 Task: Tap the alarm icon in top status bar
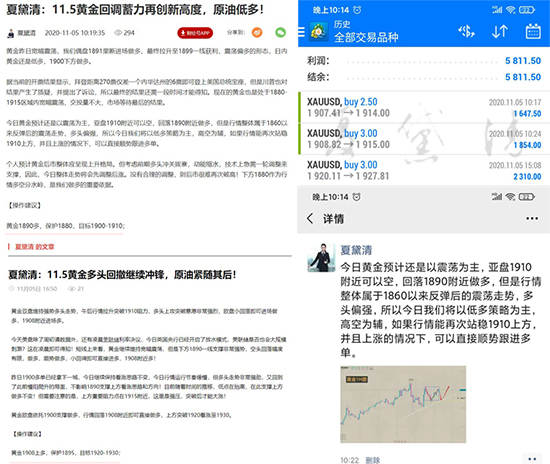(357, 10)
